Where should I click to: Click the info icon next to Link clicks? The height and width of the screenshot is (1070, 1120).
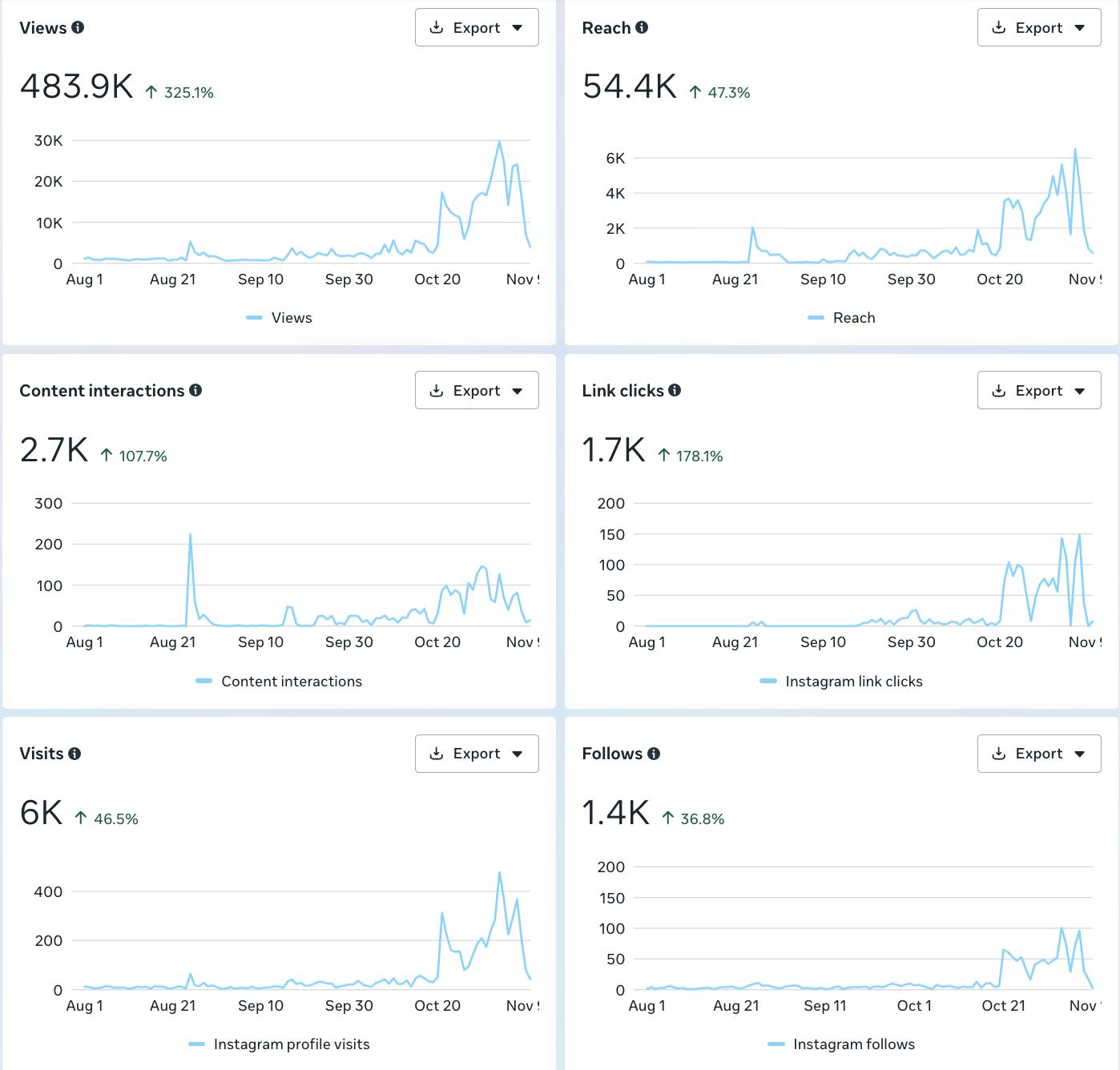(675, 390)
